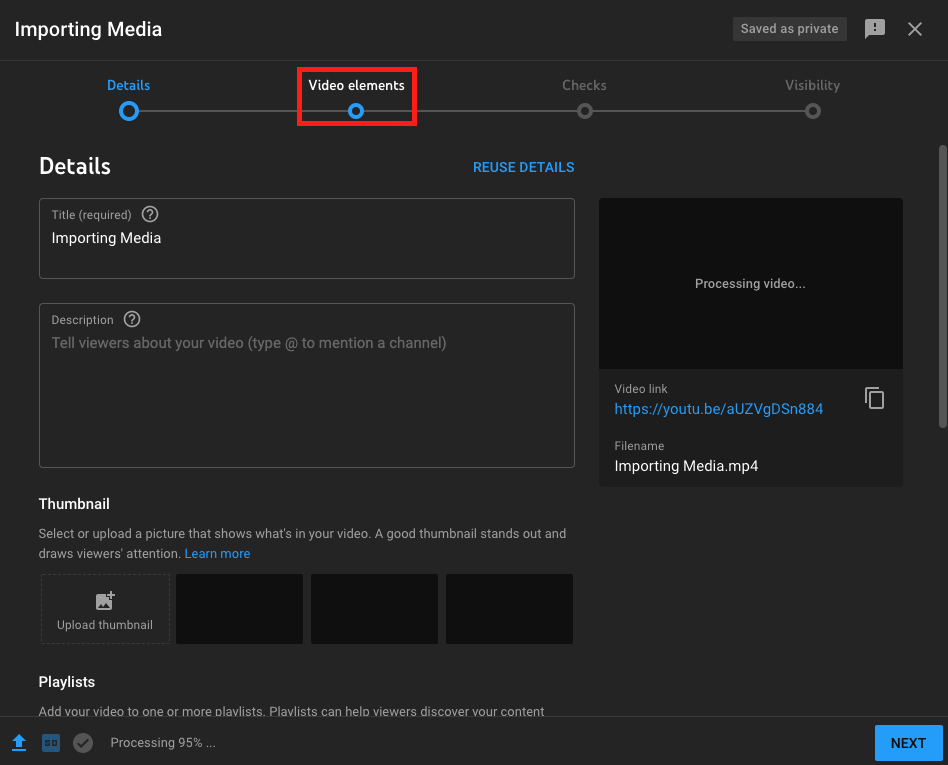
Task: Copy the video link with the copy icon
Action: tap(874, 398)
